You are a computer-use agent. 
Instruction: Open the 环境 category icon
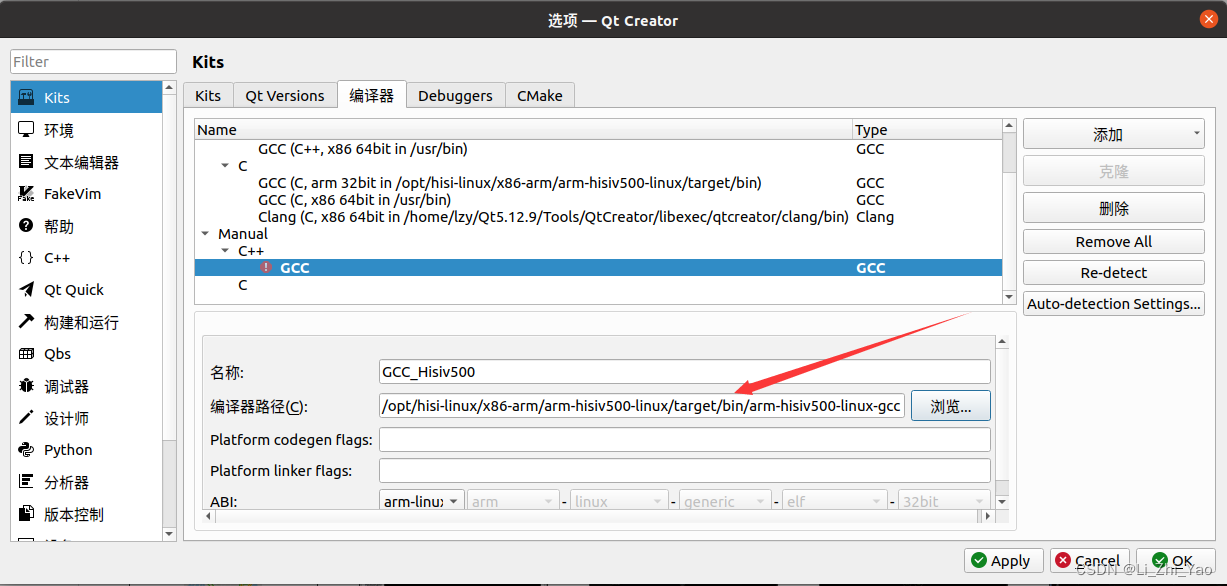27,129
